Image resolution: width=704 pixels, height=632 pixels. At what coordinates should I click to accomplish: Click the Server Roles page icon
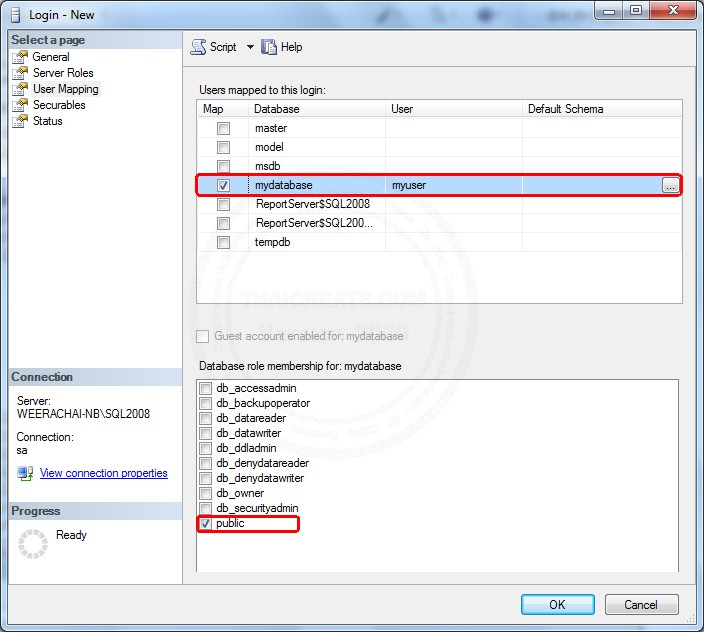click(20, 73)
